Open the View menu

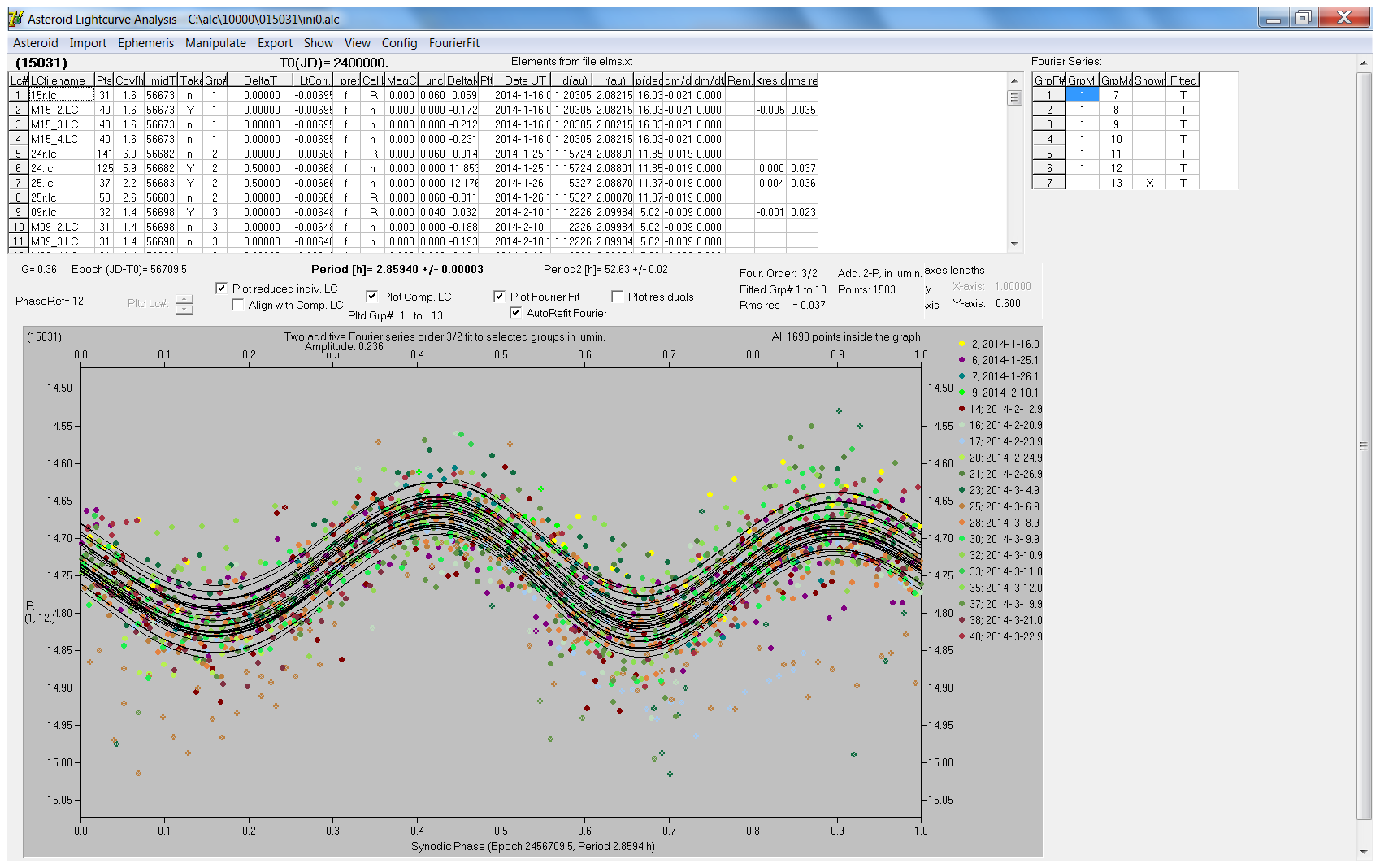coord(357,43)
